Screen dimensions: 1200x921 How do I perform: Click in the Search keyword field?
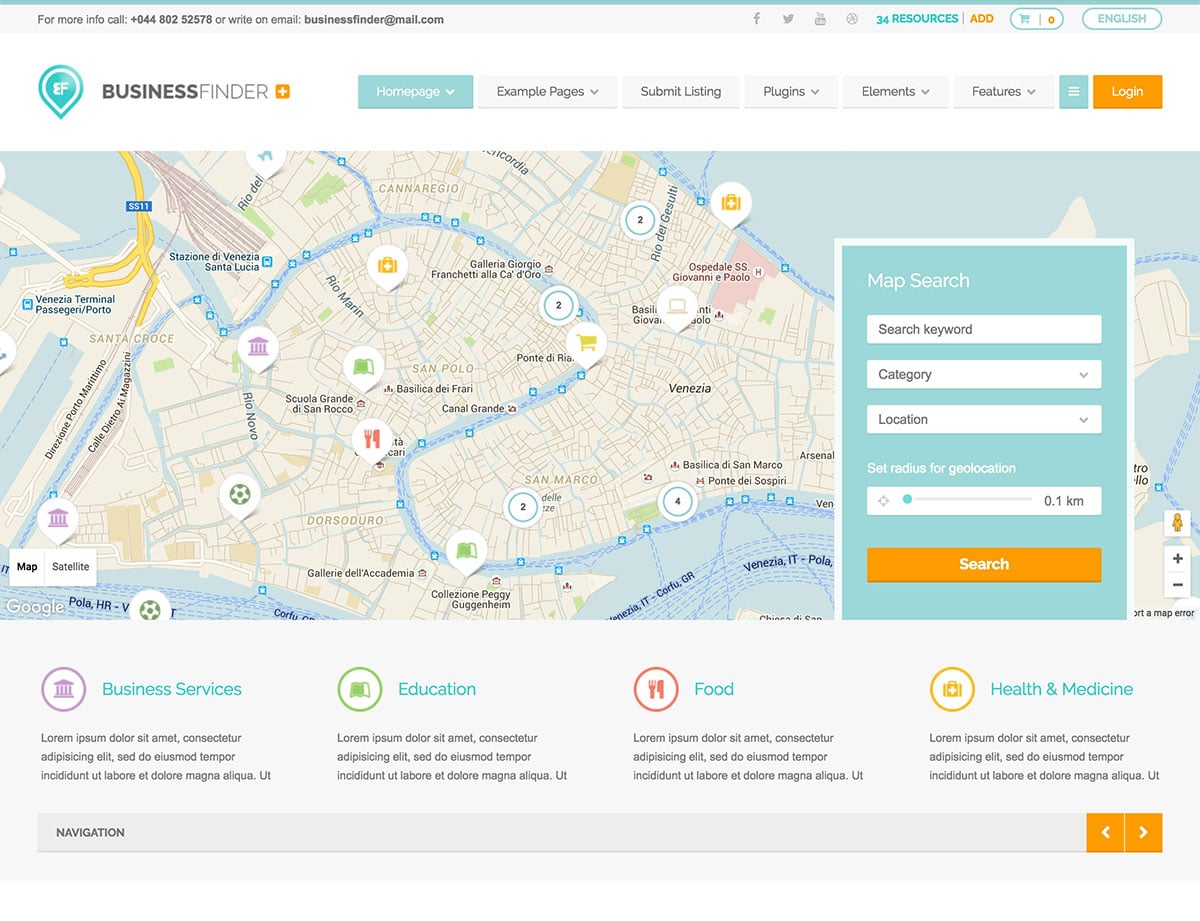click(984, 329)
